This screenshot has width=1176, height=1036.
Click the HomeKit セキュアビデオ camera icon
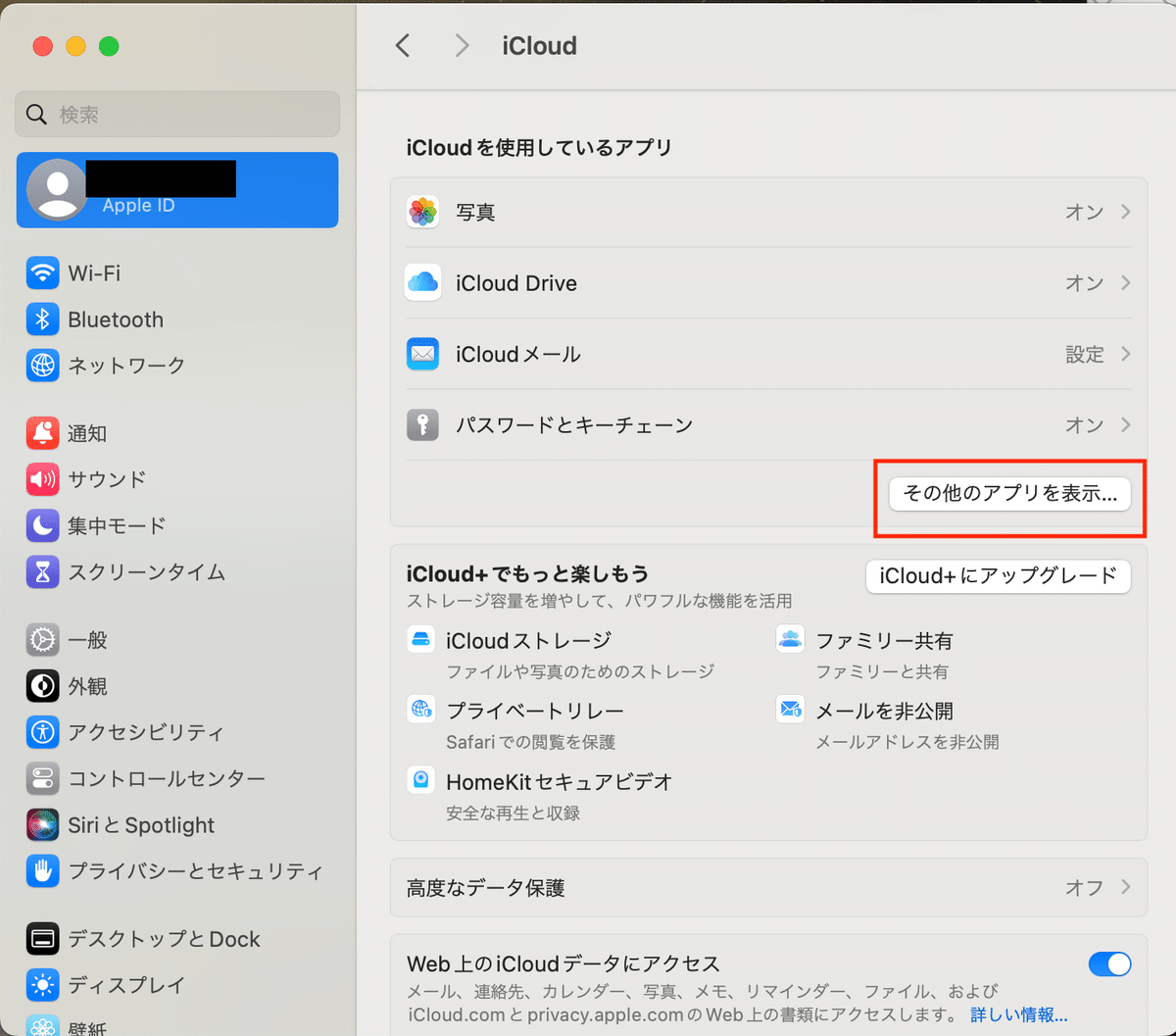[421, 780]
